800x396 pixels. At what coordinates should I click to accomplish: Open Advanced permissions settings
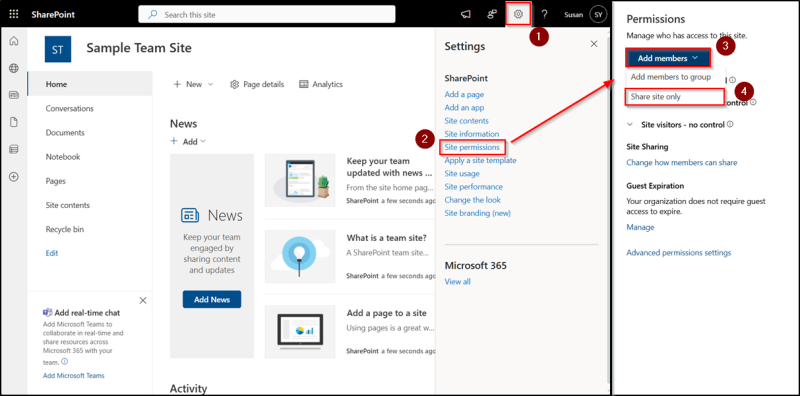pyautogui.click(x=679, y=253)
